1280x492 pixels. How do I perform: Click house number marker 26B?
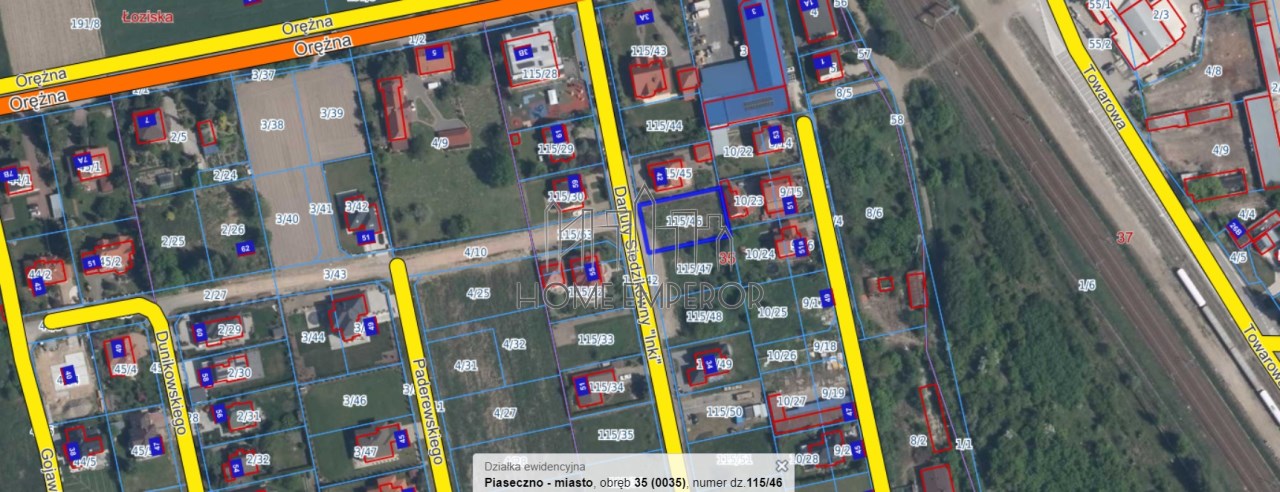tap(1235, 229)
